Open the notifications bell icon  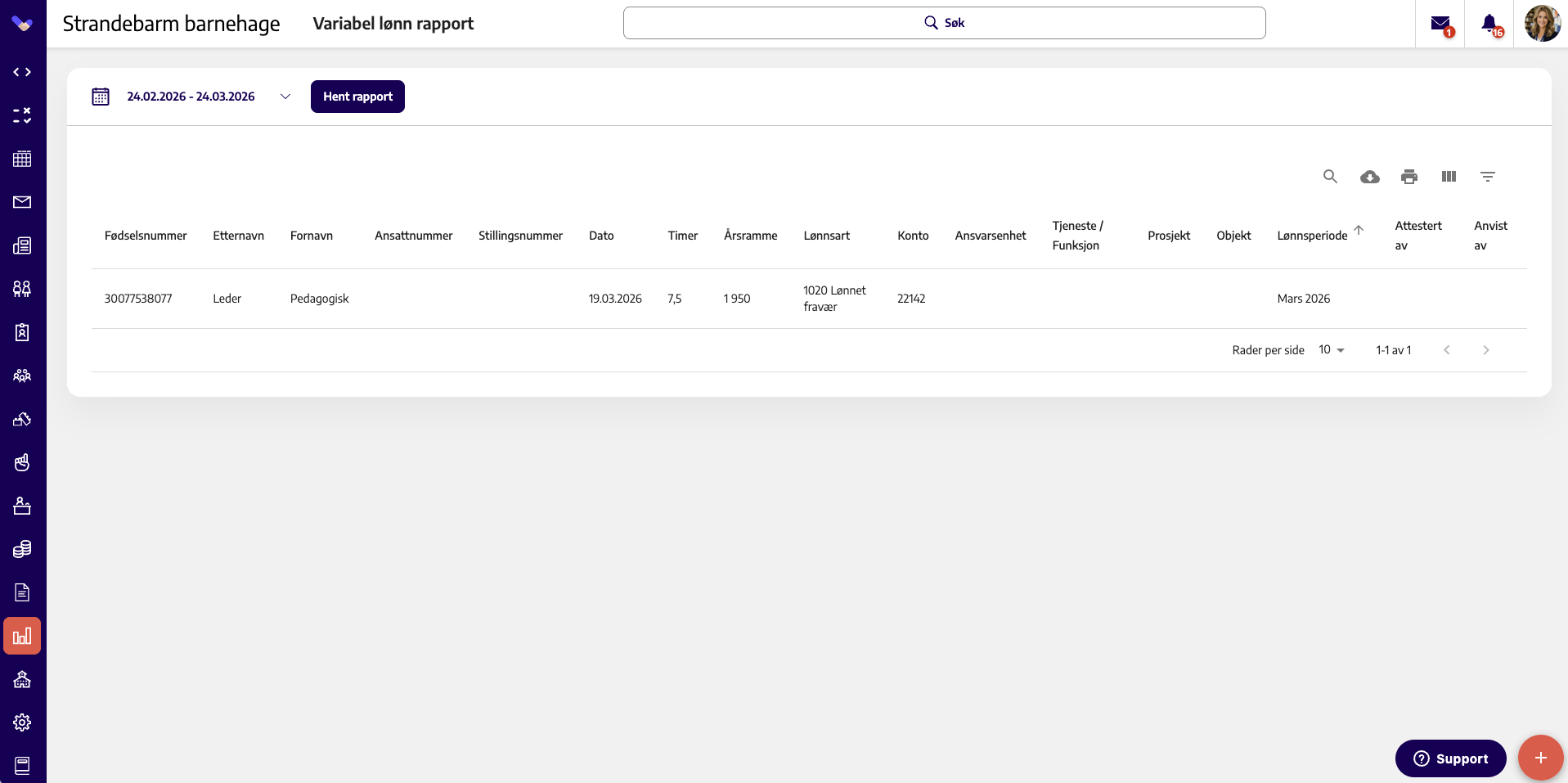coord(1490,25)
